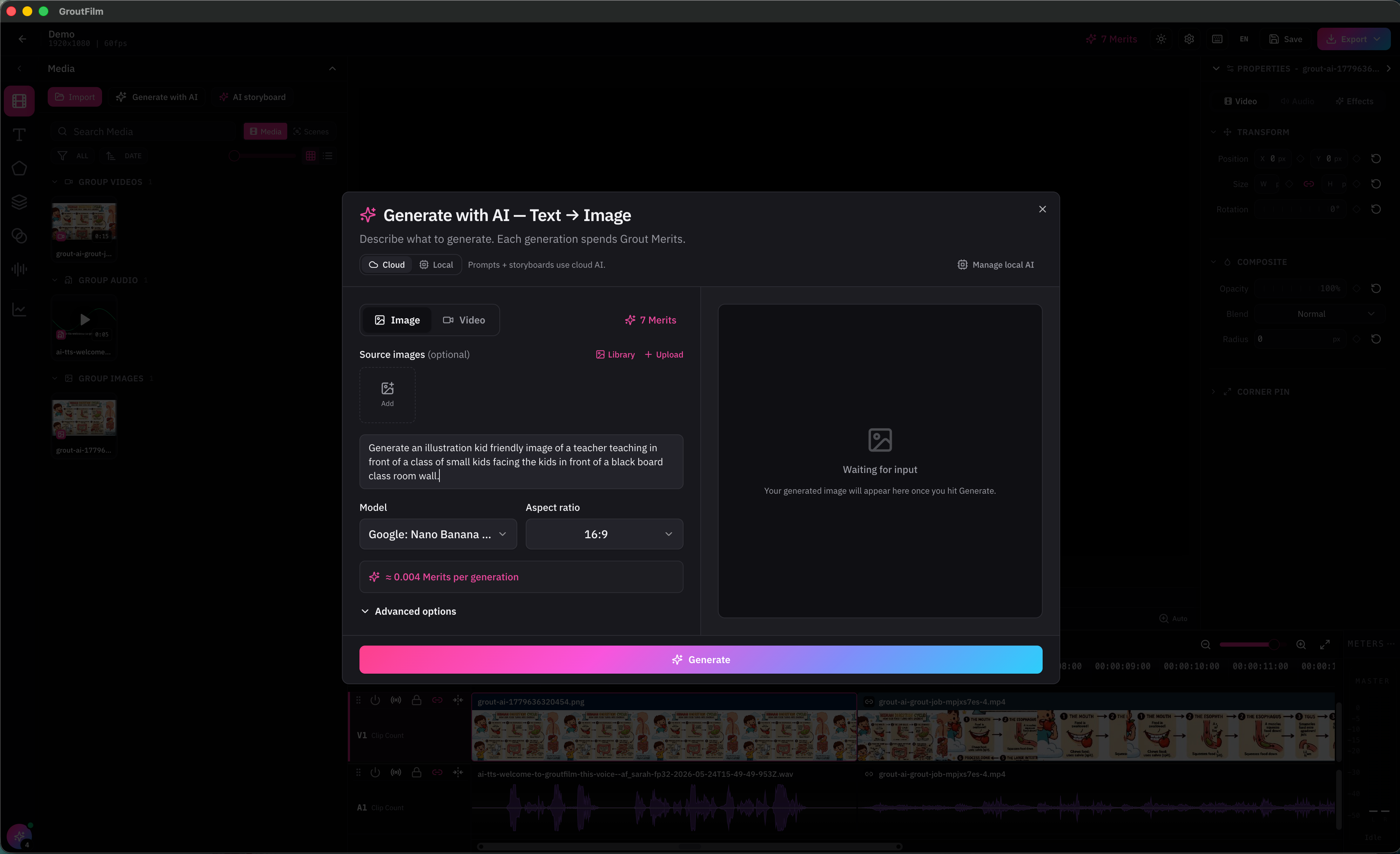
Task: Select the Image tab in the dialog
Action: 397,320
